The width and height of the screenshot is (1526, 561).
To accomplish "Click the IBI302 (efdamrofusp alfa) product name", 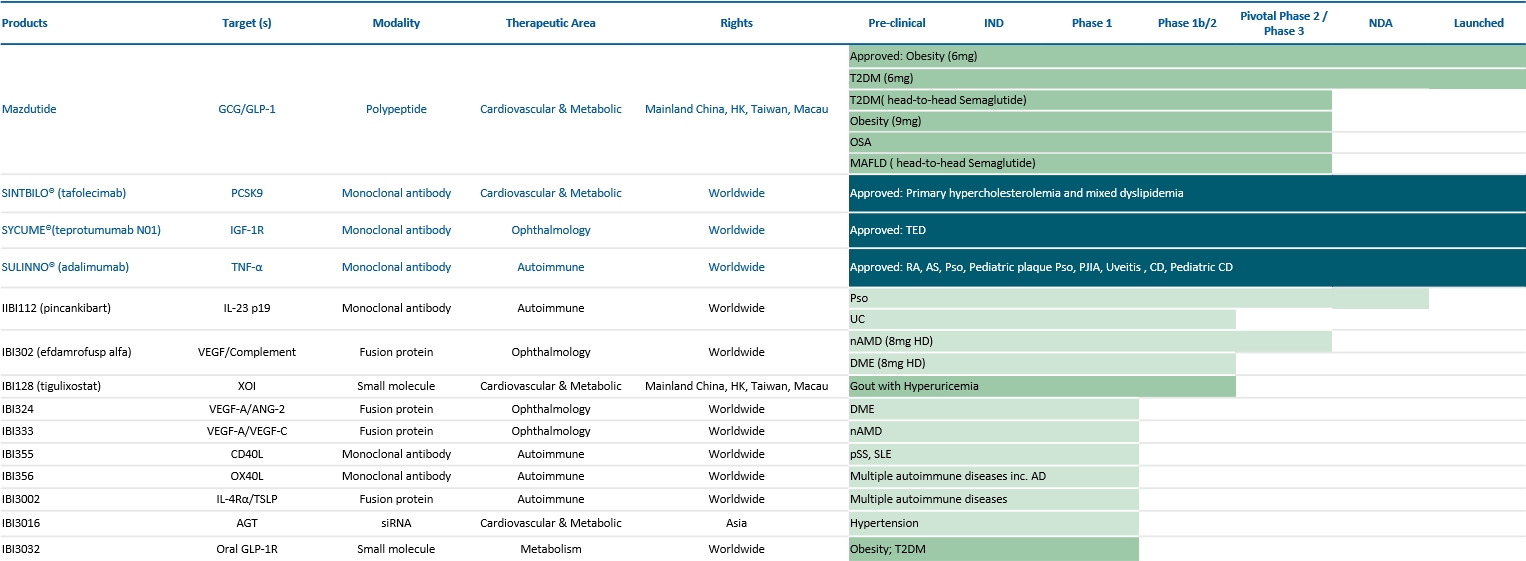I will (66, 352).
